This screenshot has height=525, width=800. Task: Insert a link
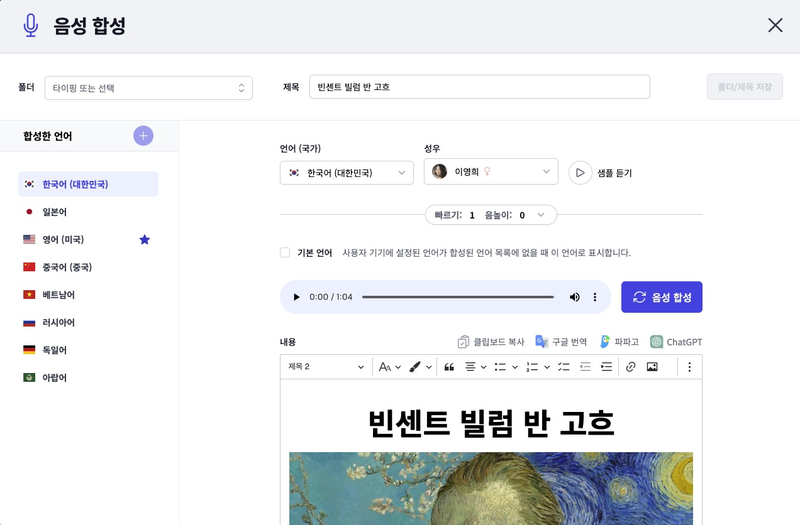pos(631,367)
